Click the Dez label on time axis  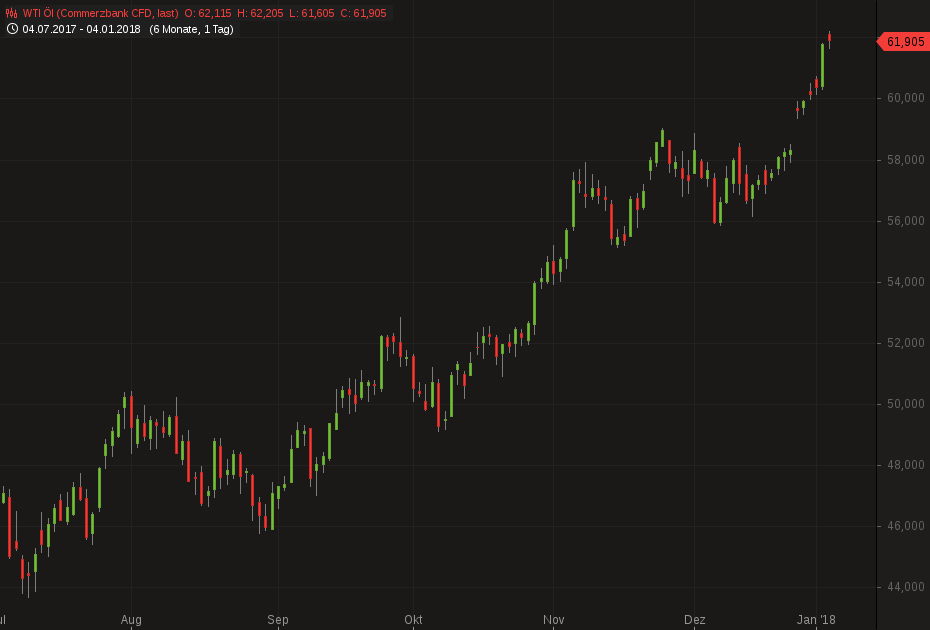tap(694, 620)
